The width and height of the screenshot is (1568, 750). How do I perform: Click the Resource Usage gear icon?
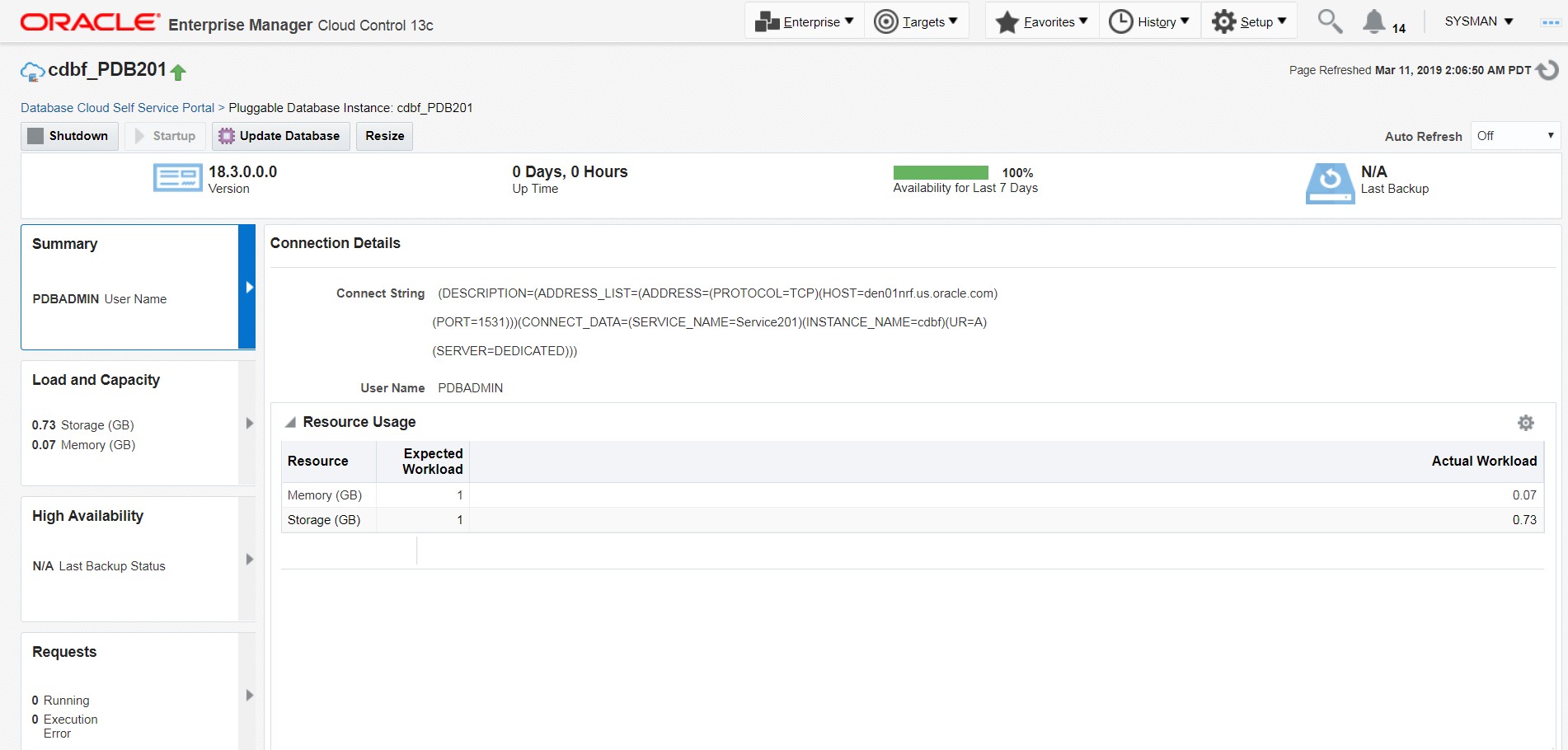coord(1526,423)
